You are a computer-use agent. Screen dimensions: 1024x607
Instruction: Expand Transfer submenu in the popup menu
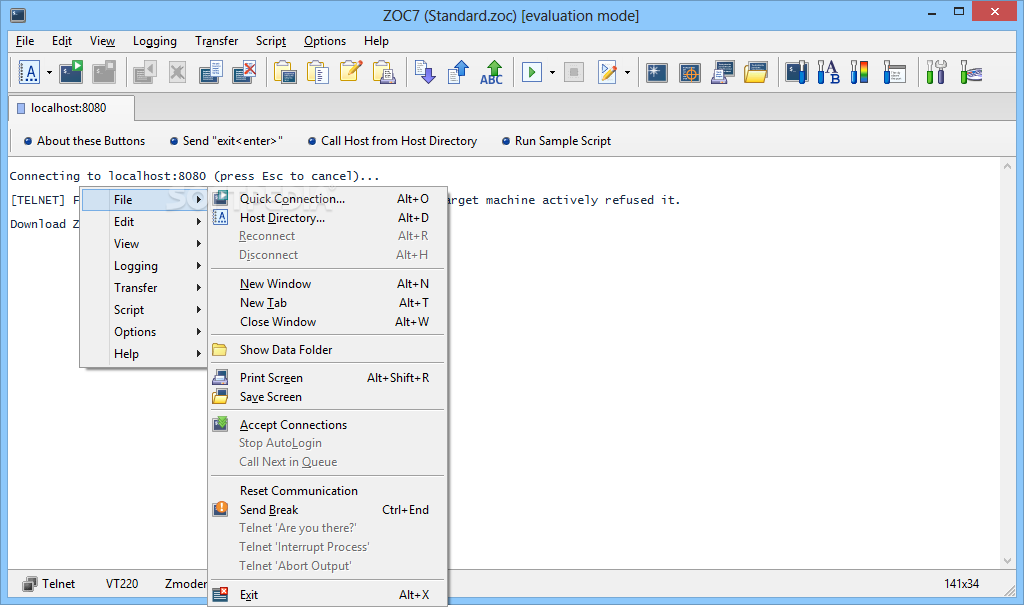144,287
